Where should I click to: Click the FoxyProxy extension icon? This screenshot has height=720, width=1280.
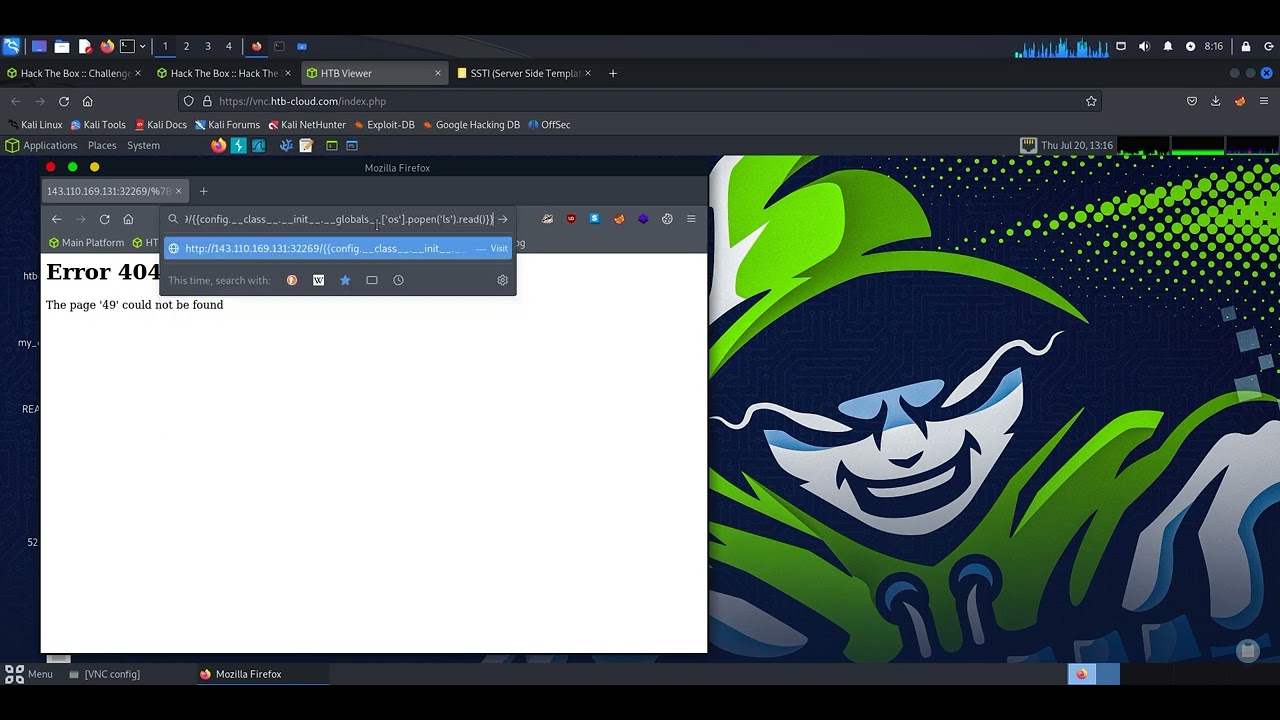pyautogui.click(x=619, y=219)
